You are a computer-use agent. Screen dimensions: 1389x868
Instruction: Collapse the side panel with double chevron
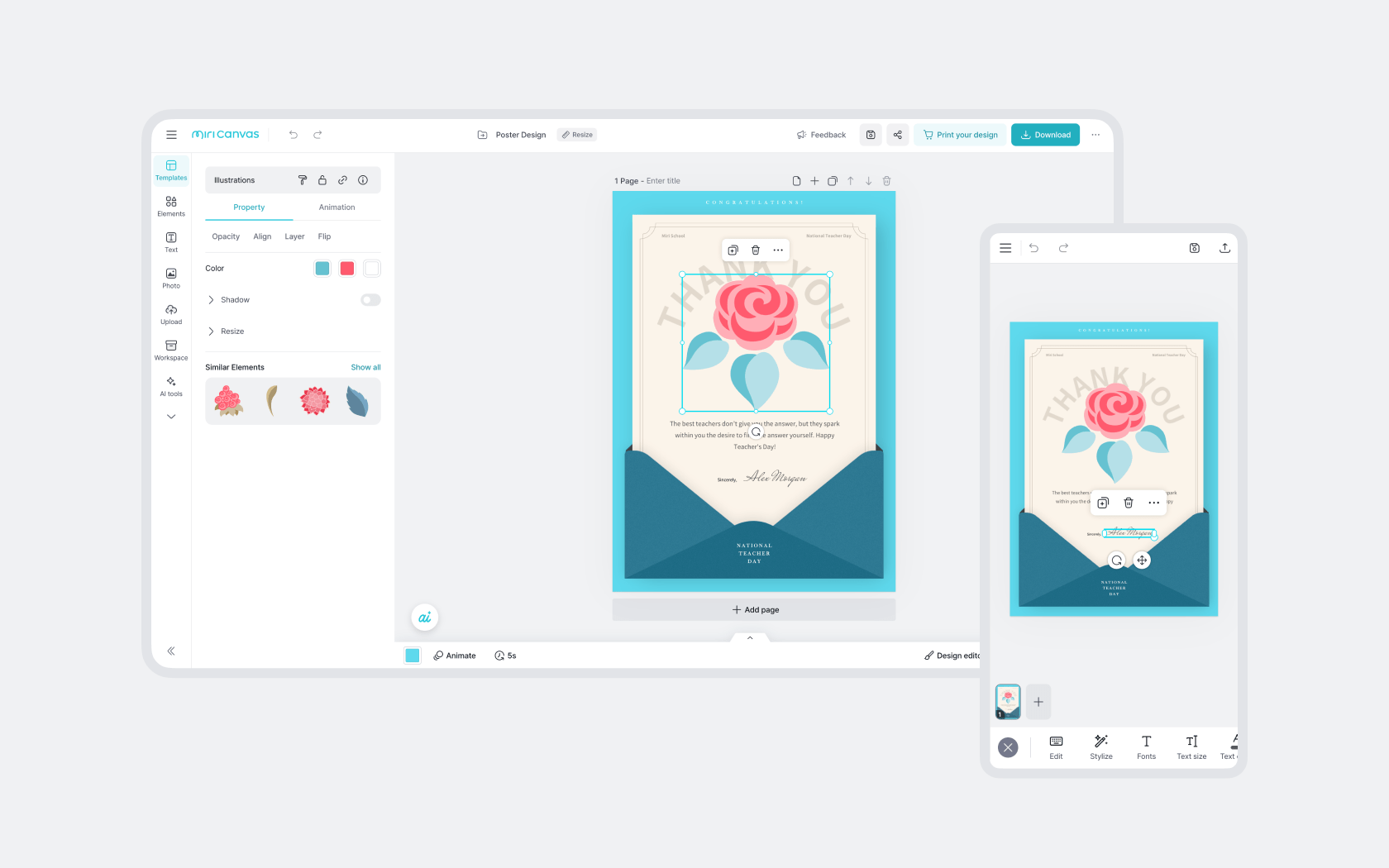pyautogui.click(x=171, y=651)
